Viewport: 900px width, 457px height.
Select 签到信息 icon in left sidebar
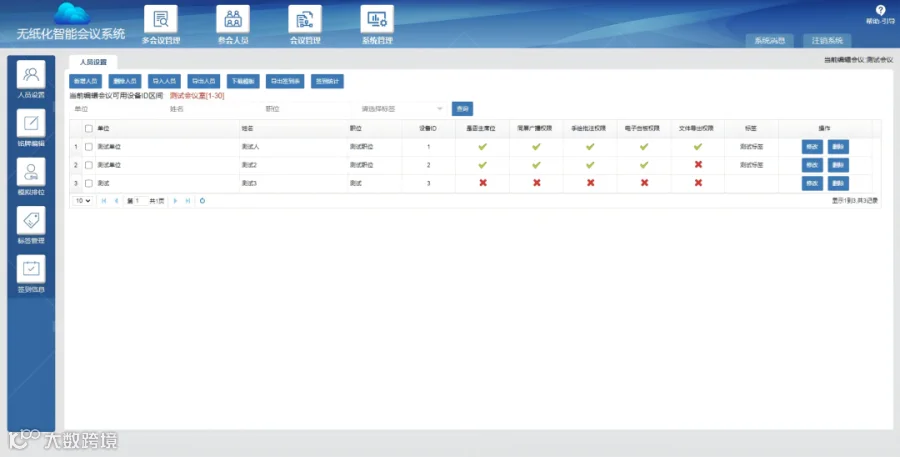click(31, 269)
